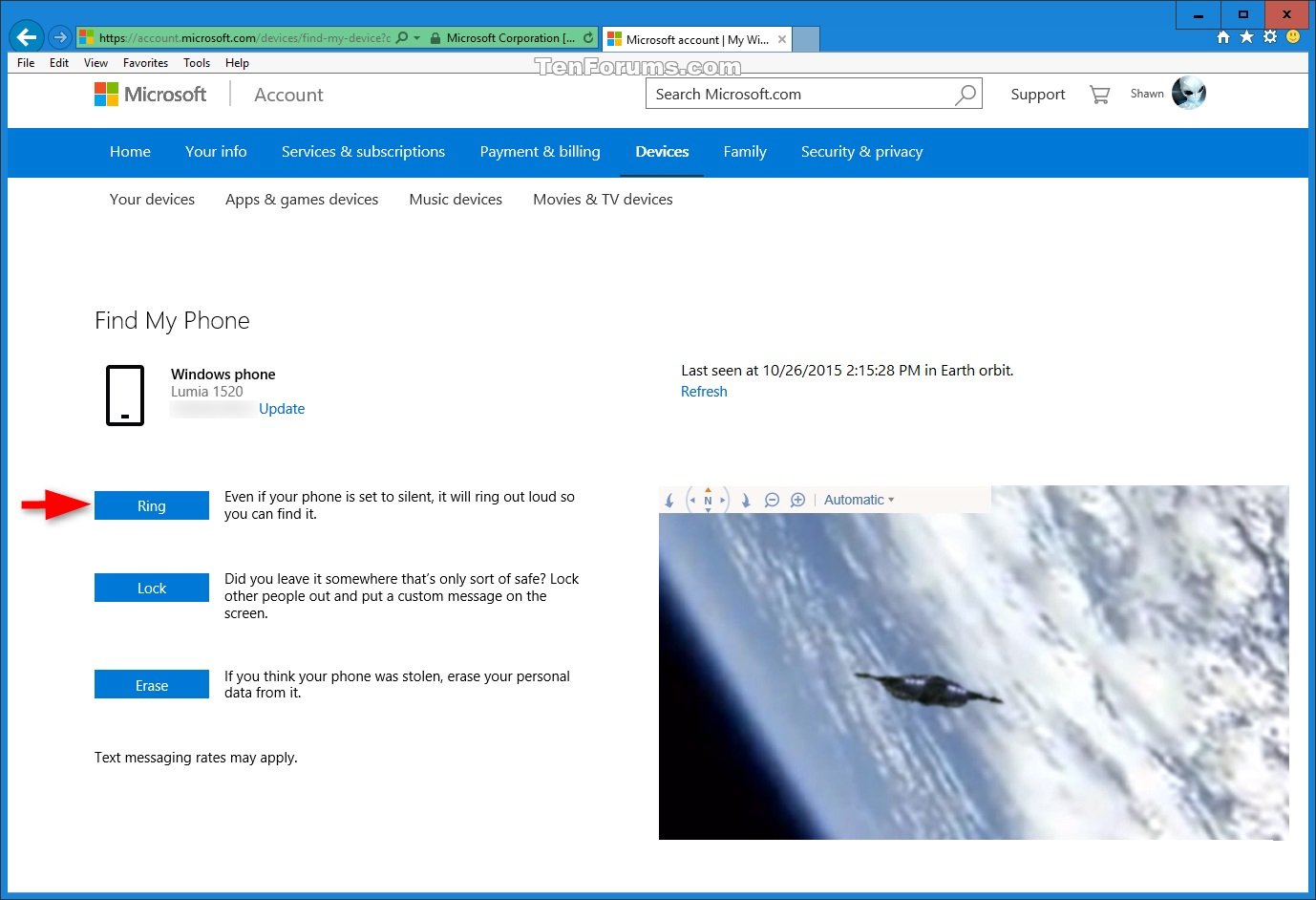Pan map south with compass down arrow
Screen dimensions: 1316x900
click(708, 510)
